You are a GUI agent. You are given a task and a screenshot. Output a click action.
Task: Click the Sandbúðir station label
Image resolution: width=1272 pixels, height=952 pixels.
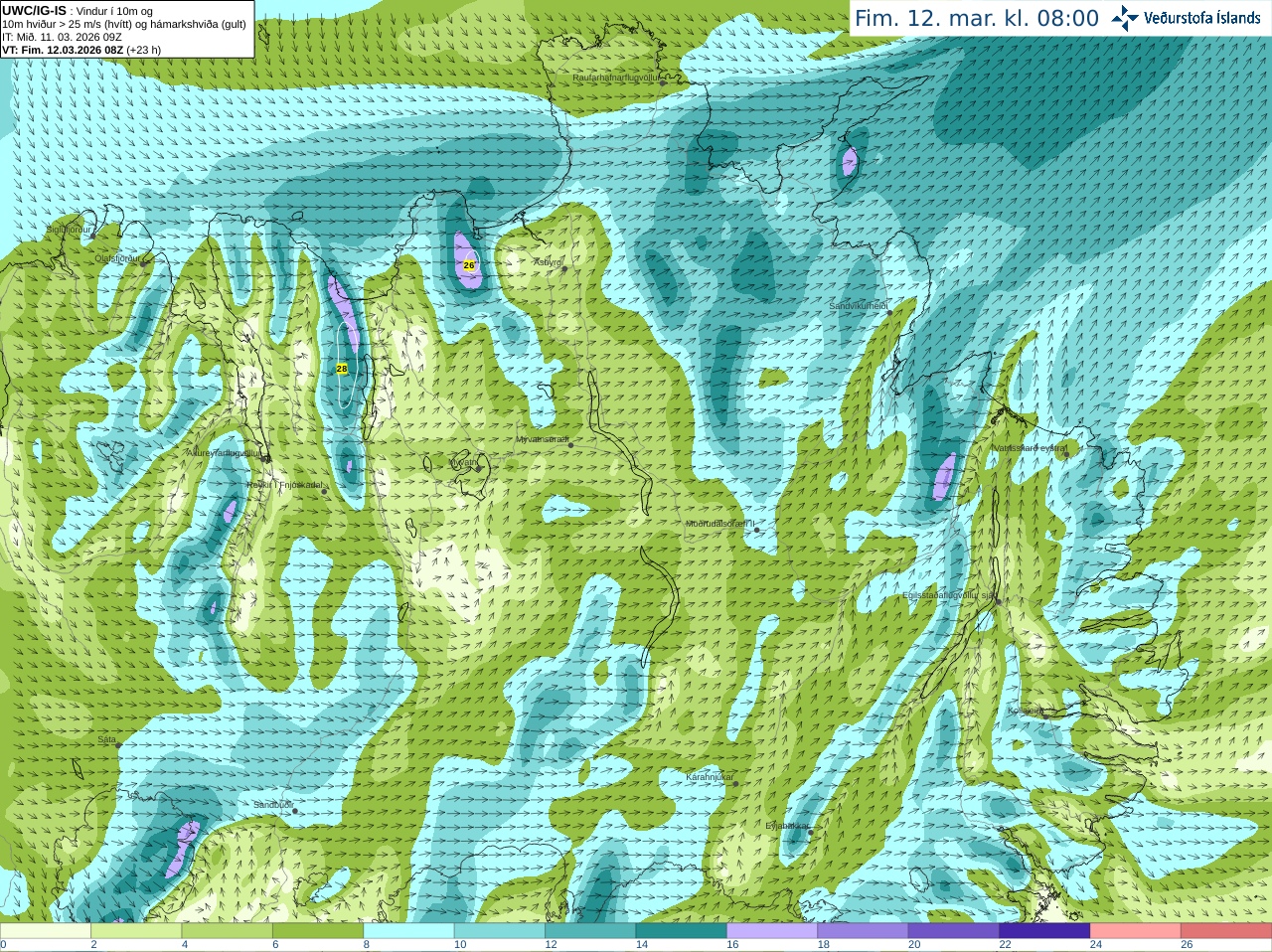[x=272, y=805]
